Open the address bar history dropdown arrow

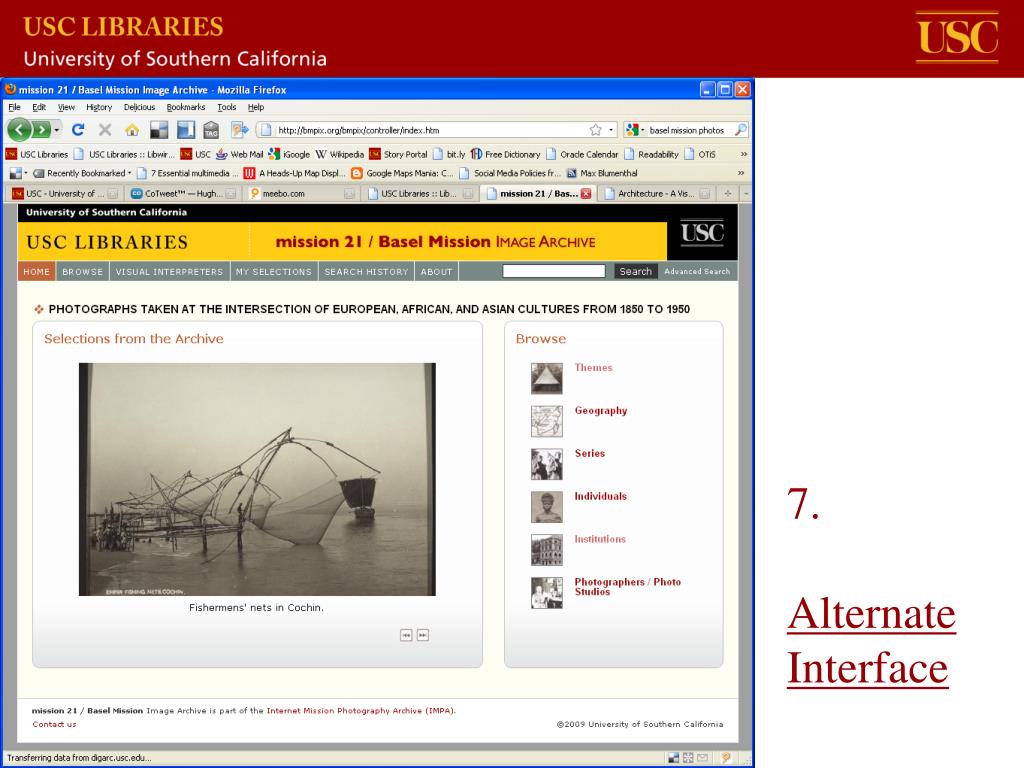(611, 130)
